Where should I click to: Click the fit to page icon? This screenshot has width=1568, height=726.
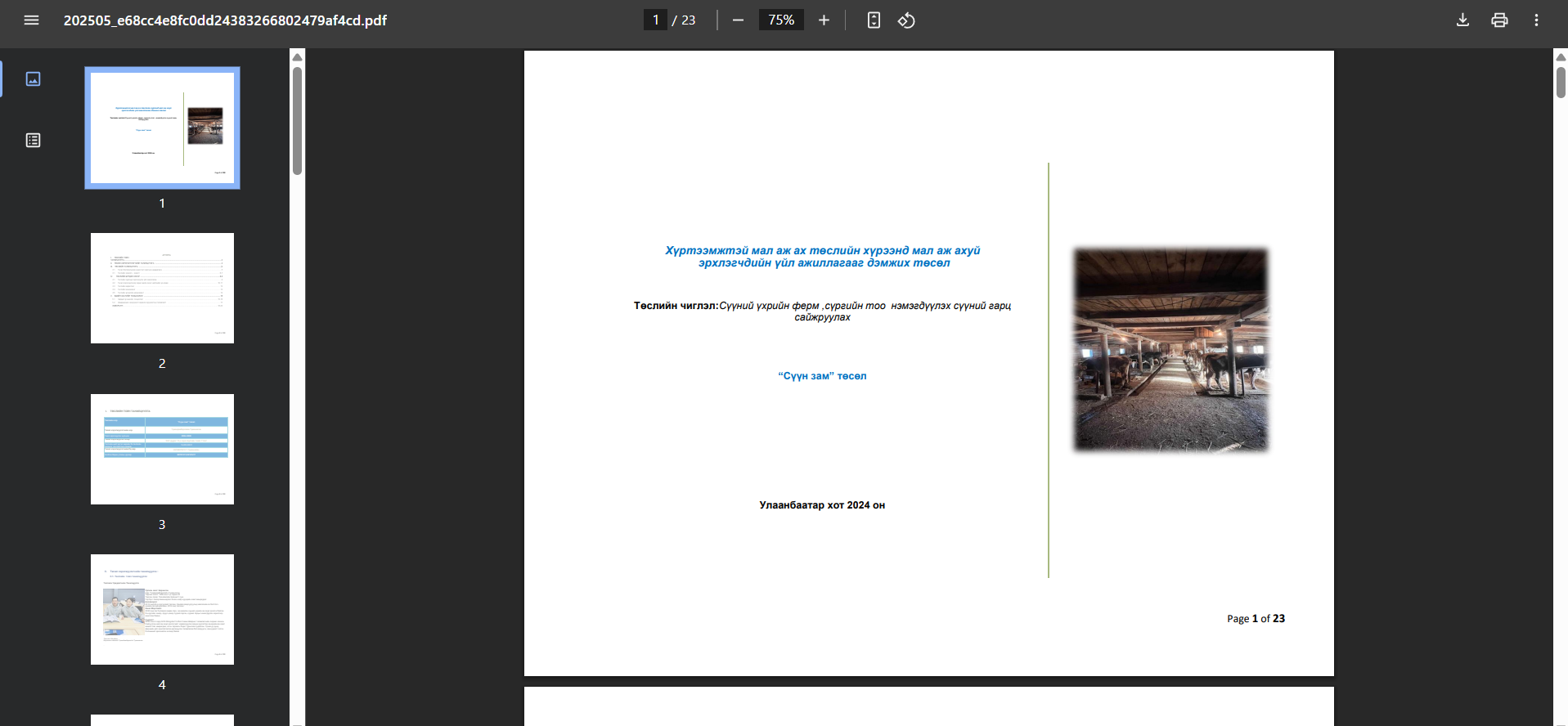pos(874,20)
